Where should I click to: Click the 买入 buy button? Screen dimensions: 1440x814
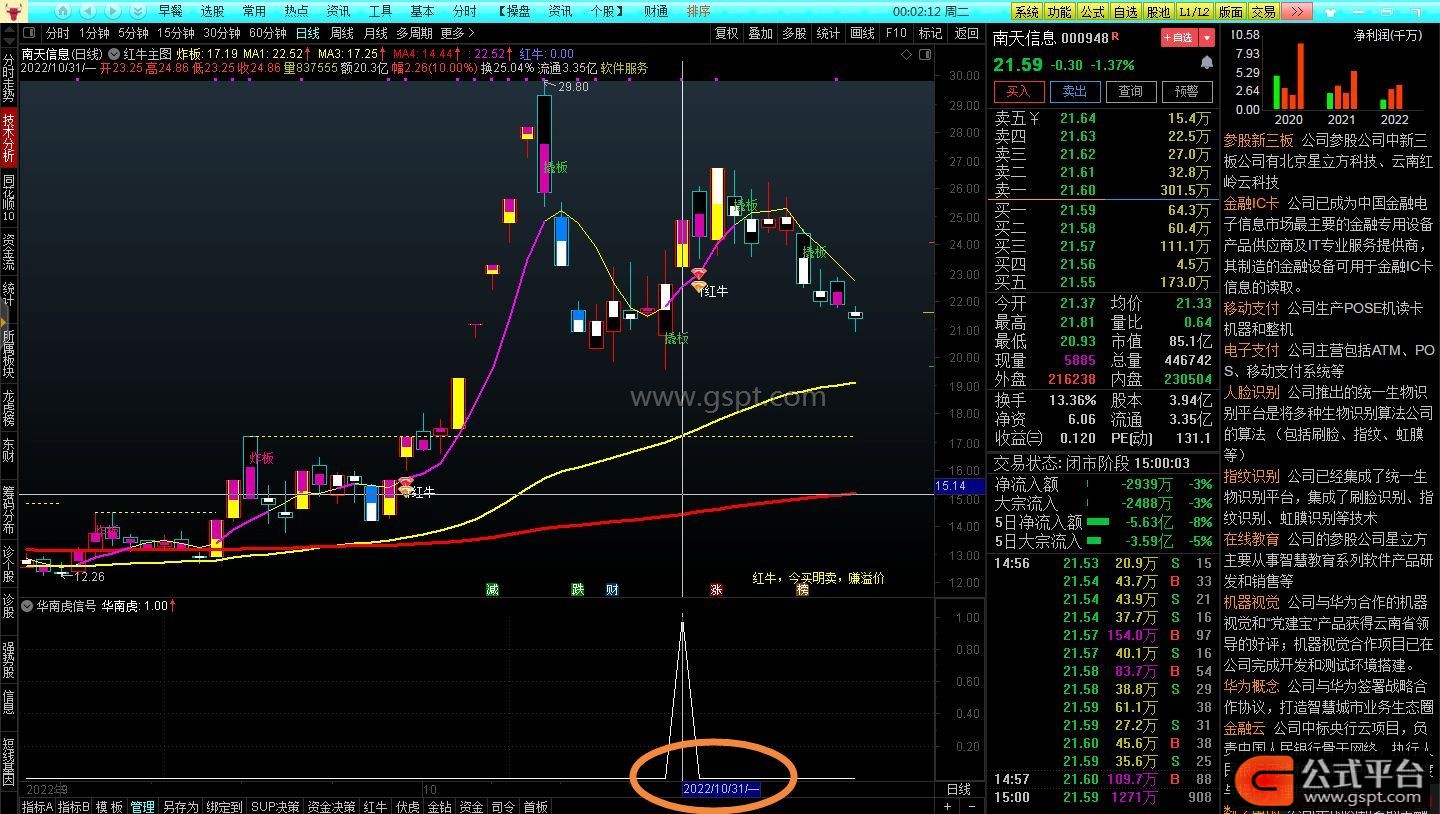1018,91
